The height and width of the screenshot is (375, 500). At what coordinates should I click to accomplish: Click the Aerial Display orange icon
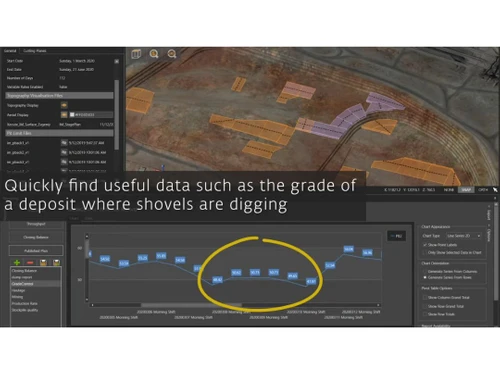[64, 115]
